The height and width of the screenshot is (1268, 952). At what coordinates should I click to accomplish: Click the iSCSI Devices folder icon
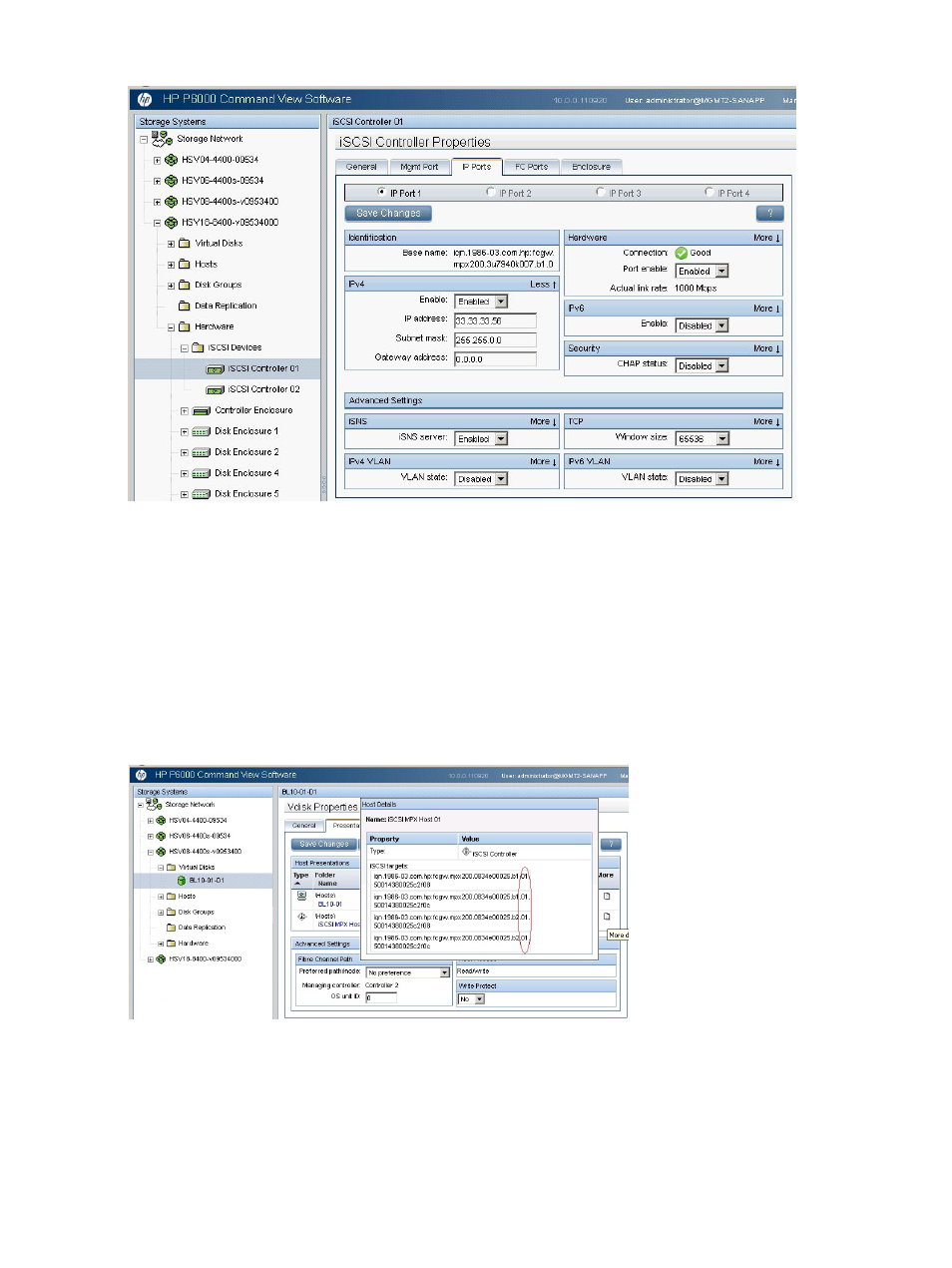(198, 347)
